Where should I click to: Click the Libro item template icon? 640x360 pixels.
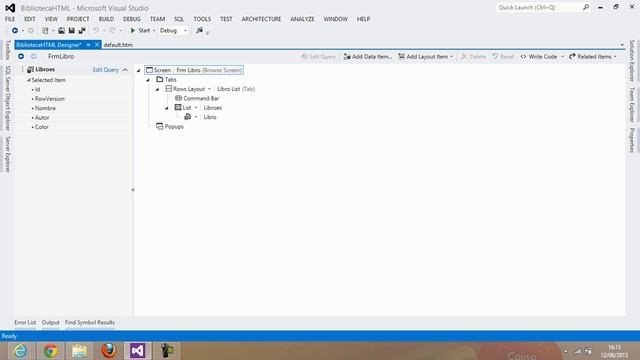[188, 117]
